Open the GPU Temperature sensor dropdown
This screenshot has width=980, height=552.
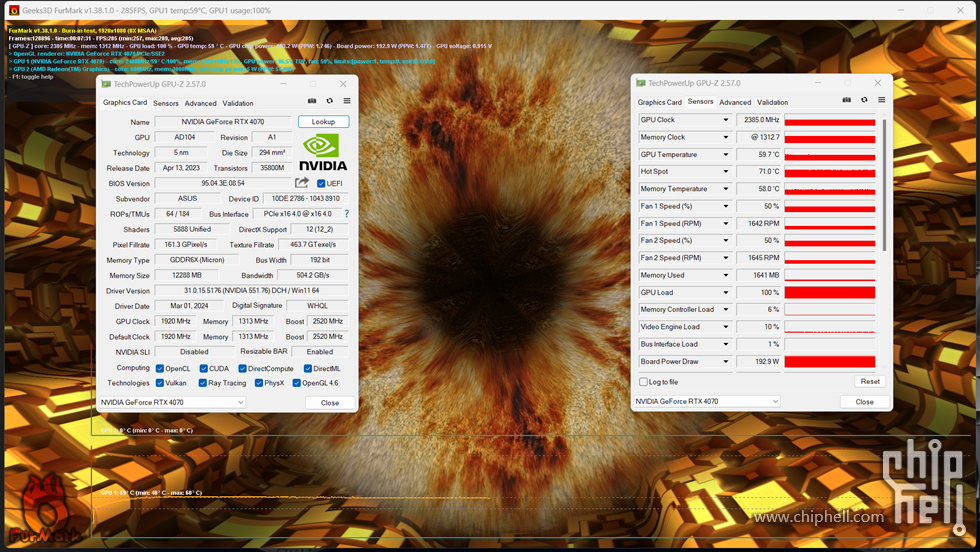[726, 154]
